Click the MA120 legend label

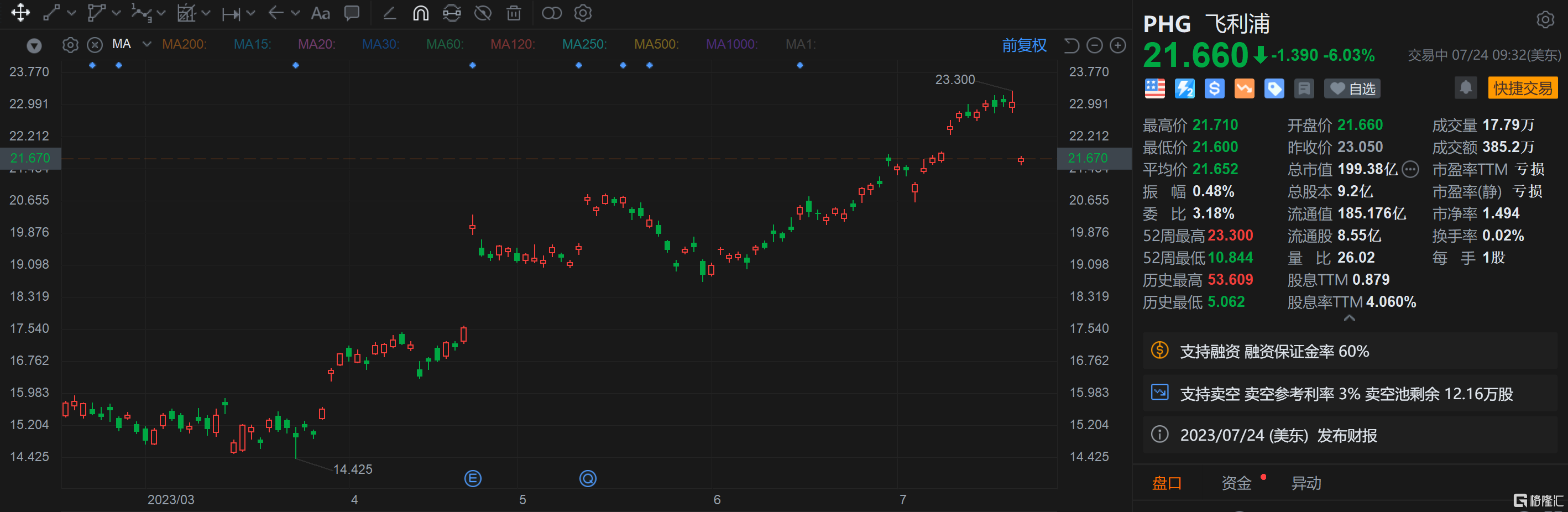coord(513,44)
